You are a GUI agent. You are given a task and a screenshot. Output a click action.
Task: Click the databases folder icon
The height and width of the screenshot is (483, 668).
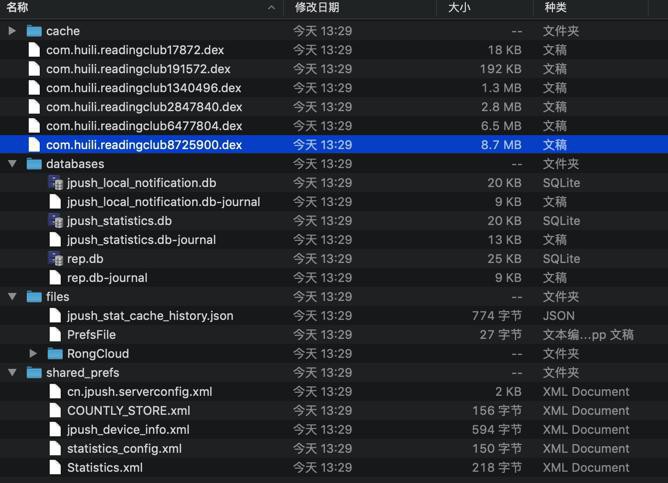[34, 164]
